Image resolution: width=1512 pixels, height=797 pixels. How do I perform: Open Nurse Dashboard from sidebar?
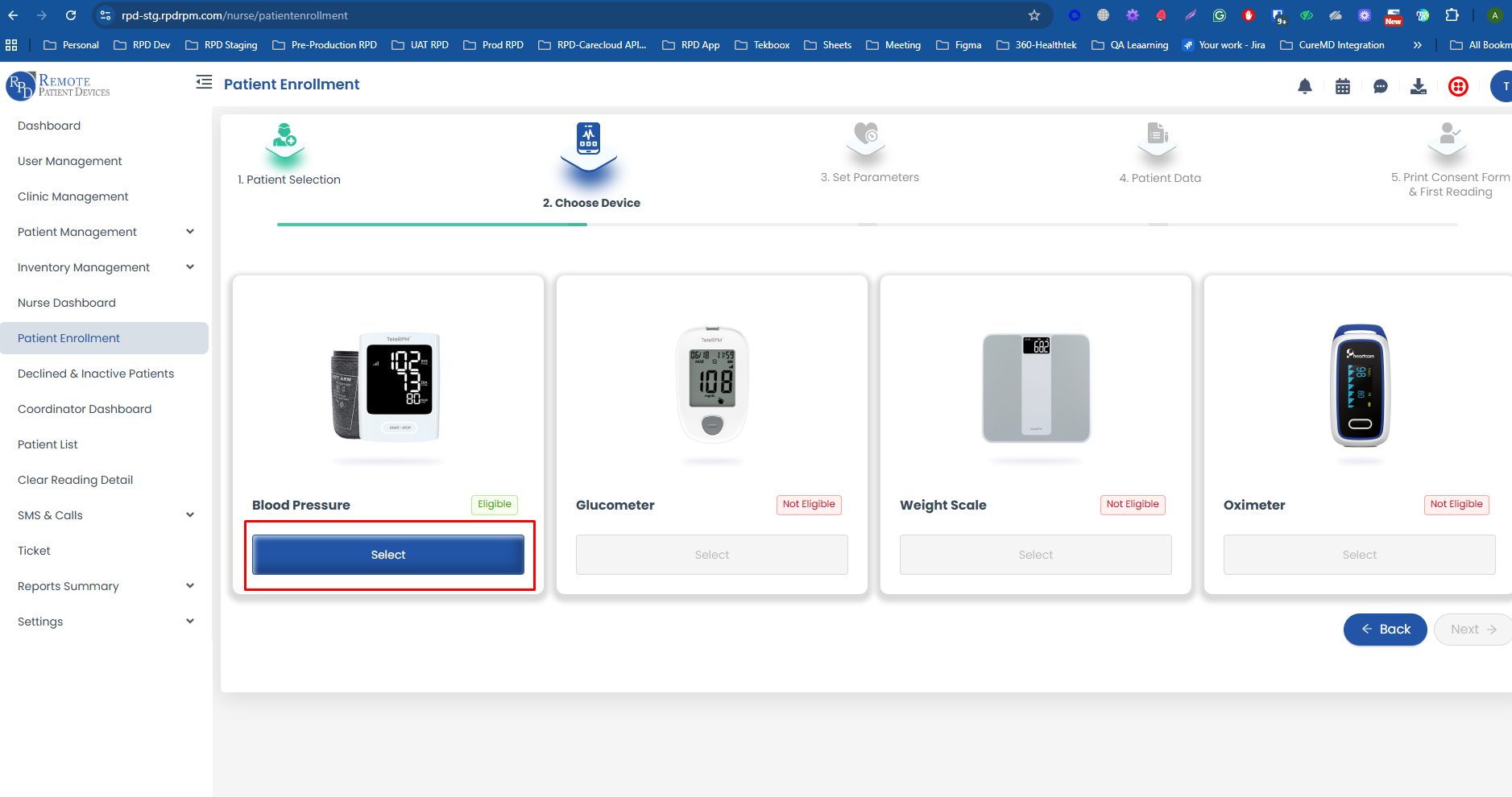(x=67, y=303)
